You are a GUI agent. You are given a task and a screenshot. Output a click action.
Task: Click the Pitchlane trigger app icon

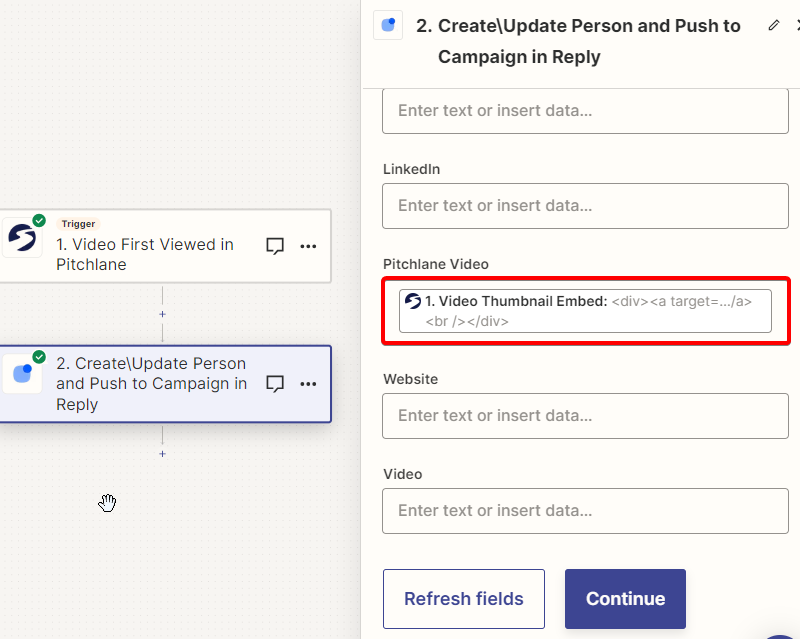(x=22, y=237)
